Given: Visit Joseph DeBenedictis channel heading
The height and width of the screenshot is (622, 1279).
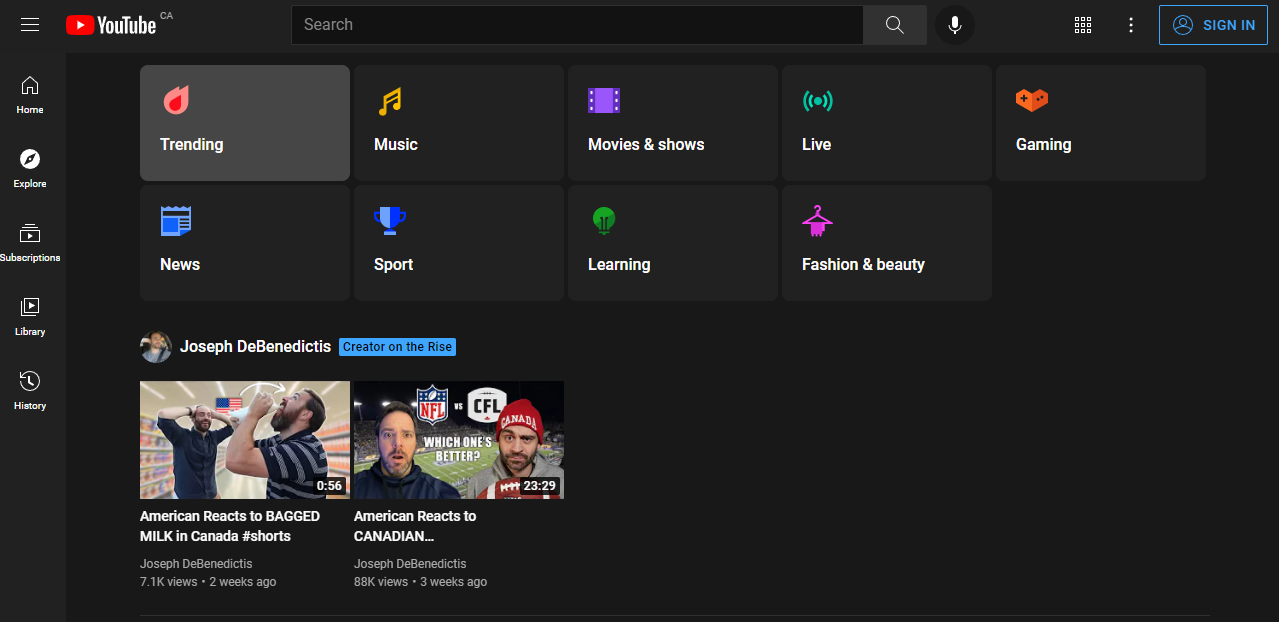Looking at the screenshot, I should coord(255,347).
